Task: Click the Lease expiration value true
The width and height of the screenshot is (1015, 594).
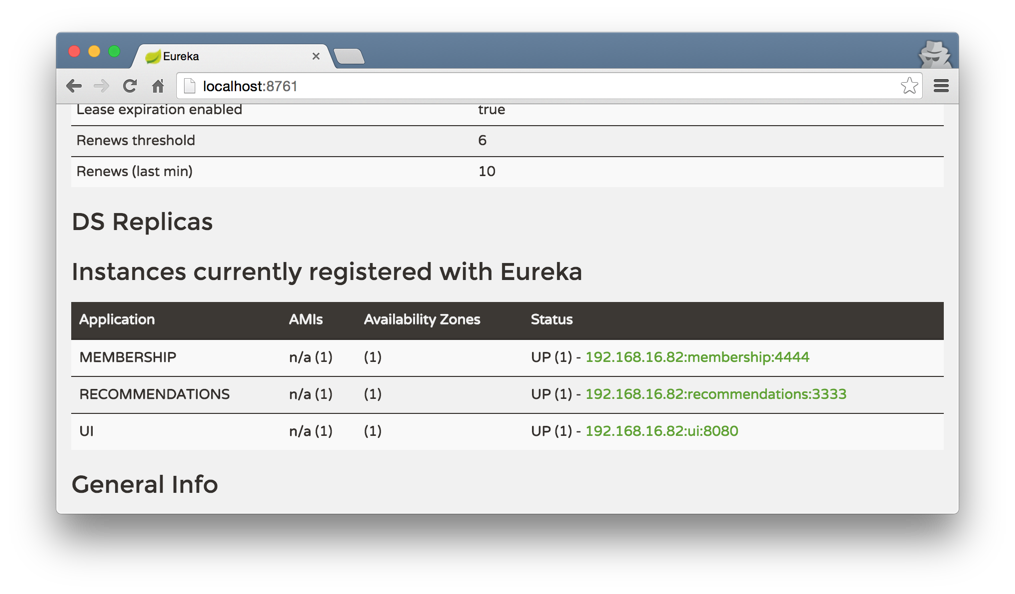Action: tap(492, 109)
